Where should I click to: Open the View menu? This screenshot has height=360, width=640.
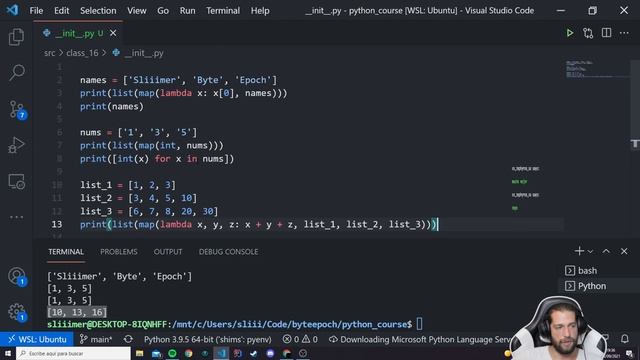tap(136, 11)
